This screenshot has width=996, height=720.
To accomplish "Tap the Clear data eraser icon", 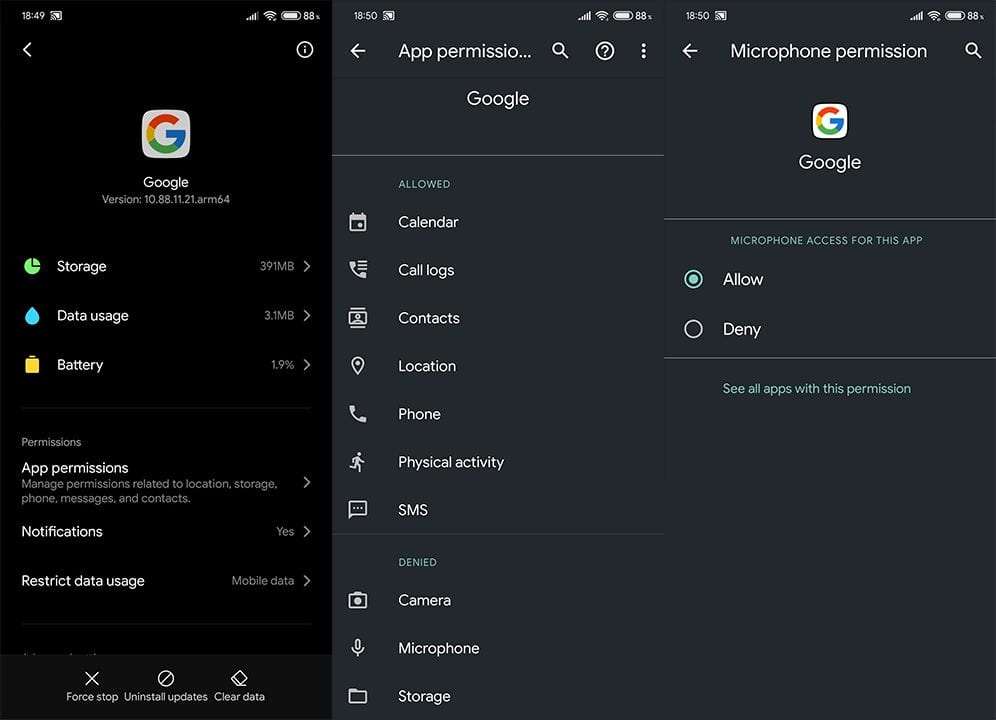I will 239,677.
